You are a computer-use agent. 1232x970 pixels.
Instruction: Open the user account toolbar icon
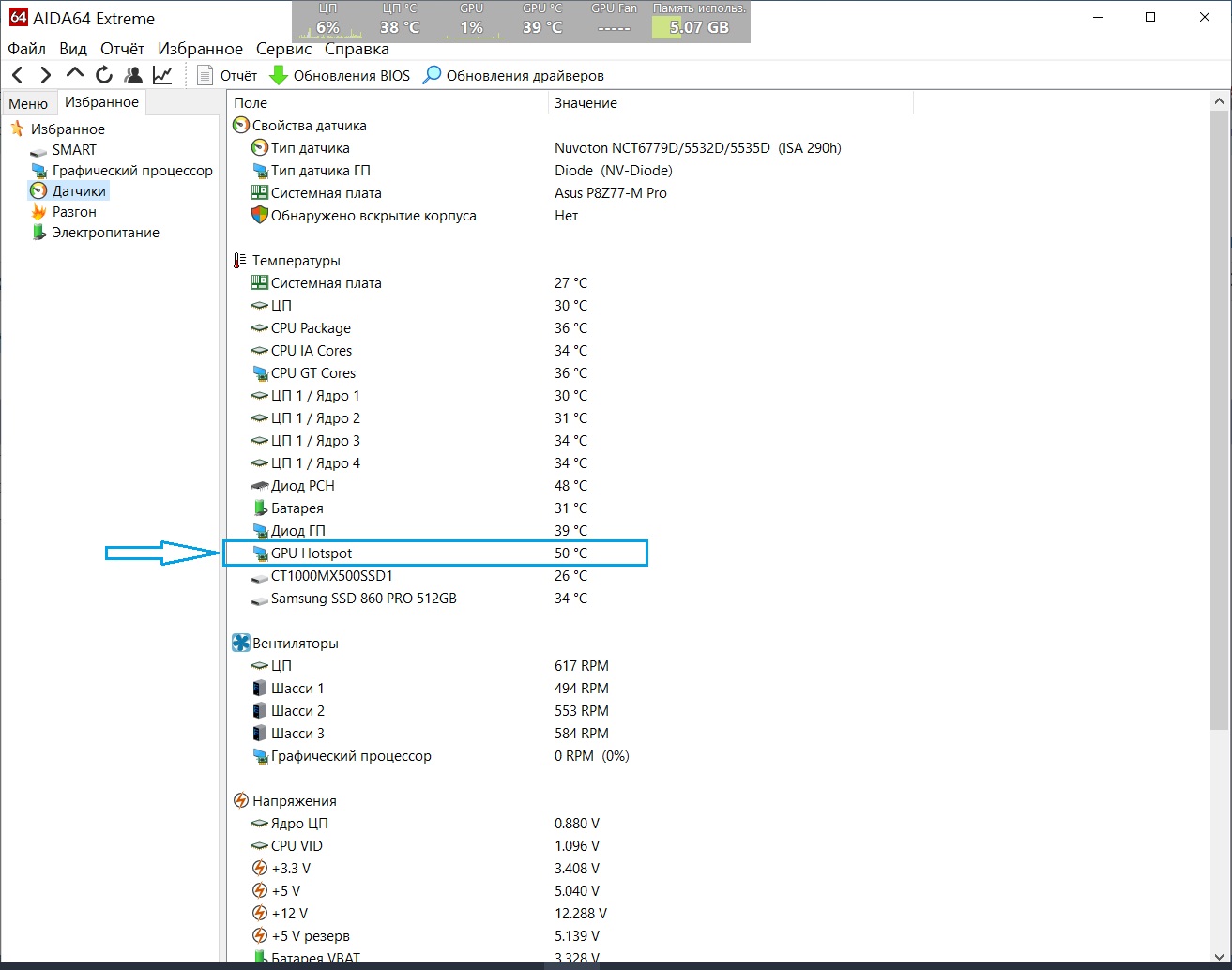click(133, 75)
